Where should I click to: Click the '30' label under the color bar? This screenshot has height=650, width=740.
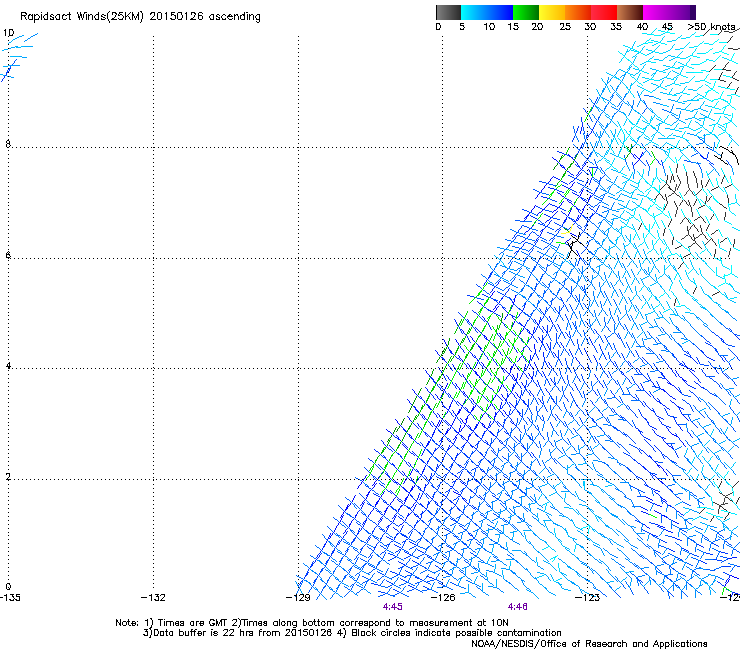pyautogui.click(x=590, y=27)
